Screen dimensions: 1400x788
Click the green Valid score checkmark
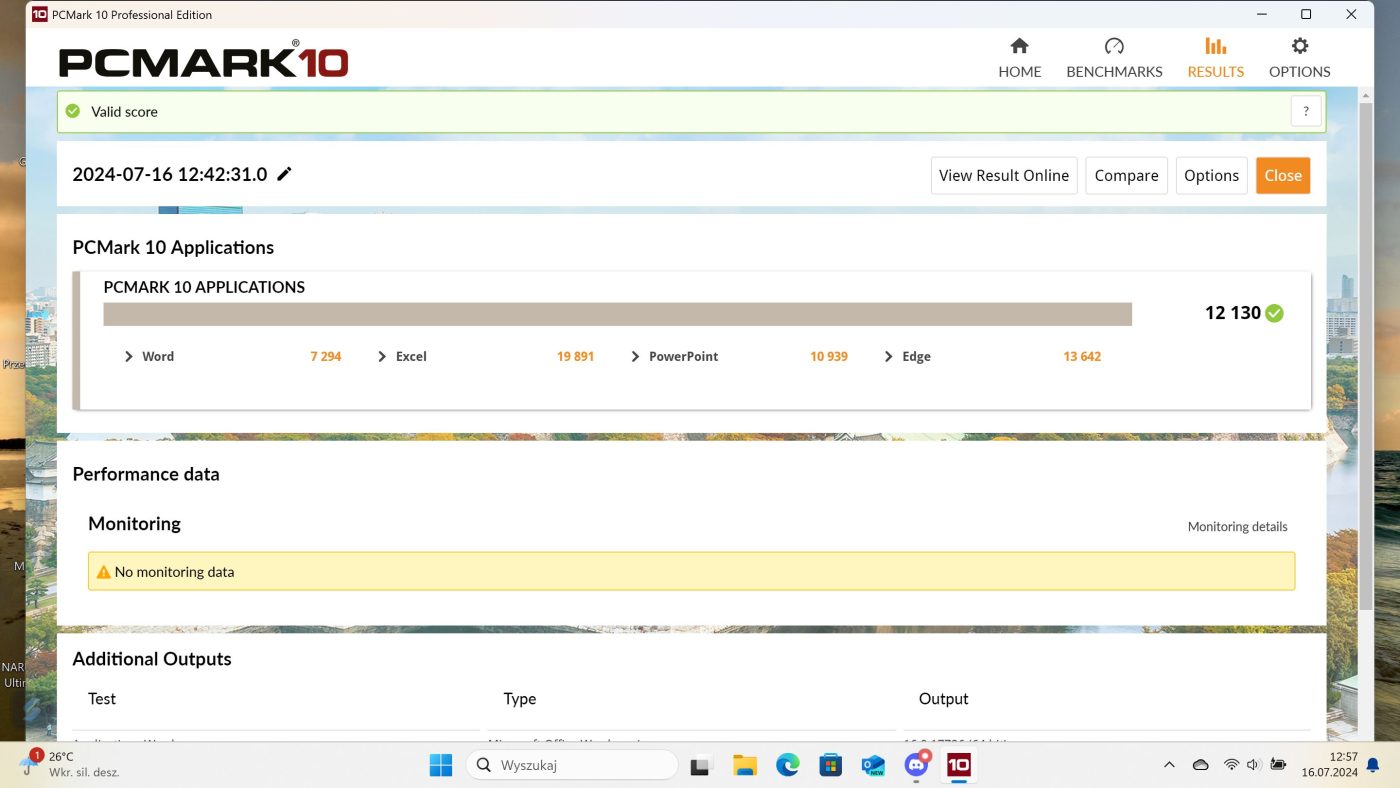(73, 111)
